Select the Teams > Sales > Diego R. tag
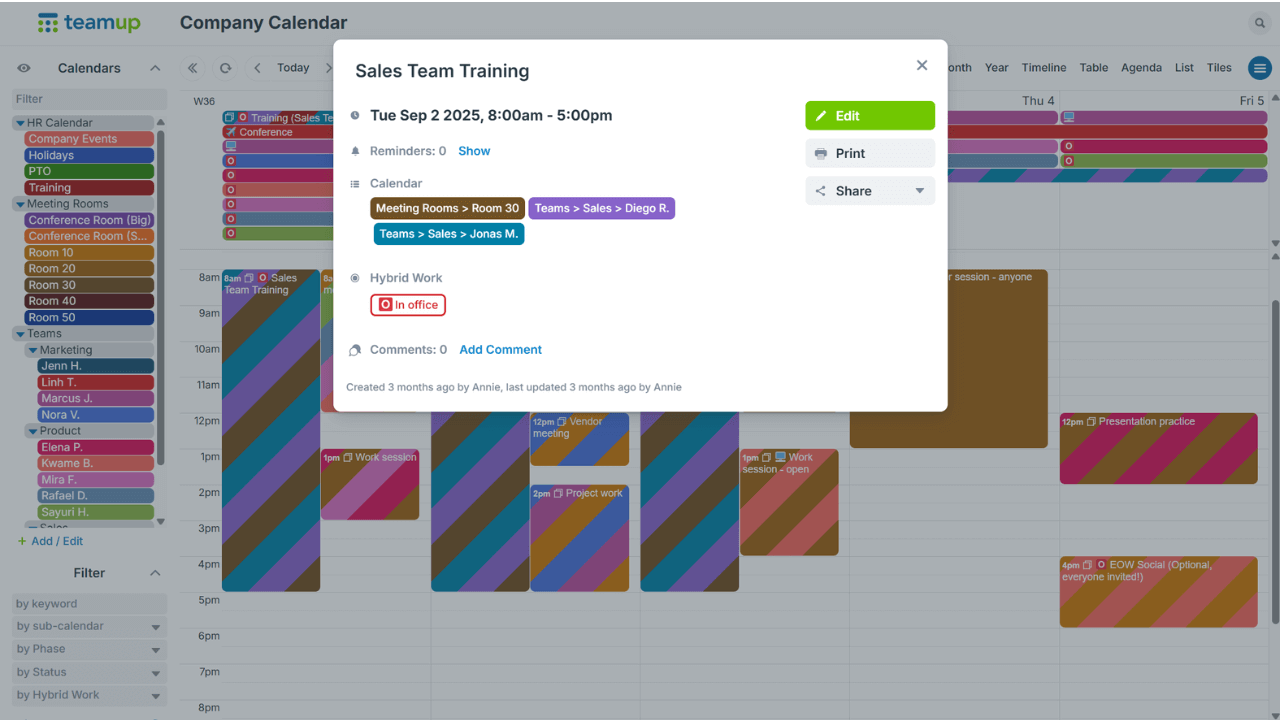The image size is (1280, 720). click(601, 208)
